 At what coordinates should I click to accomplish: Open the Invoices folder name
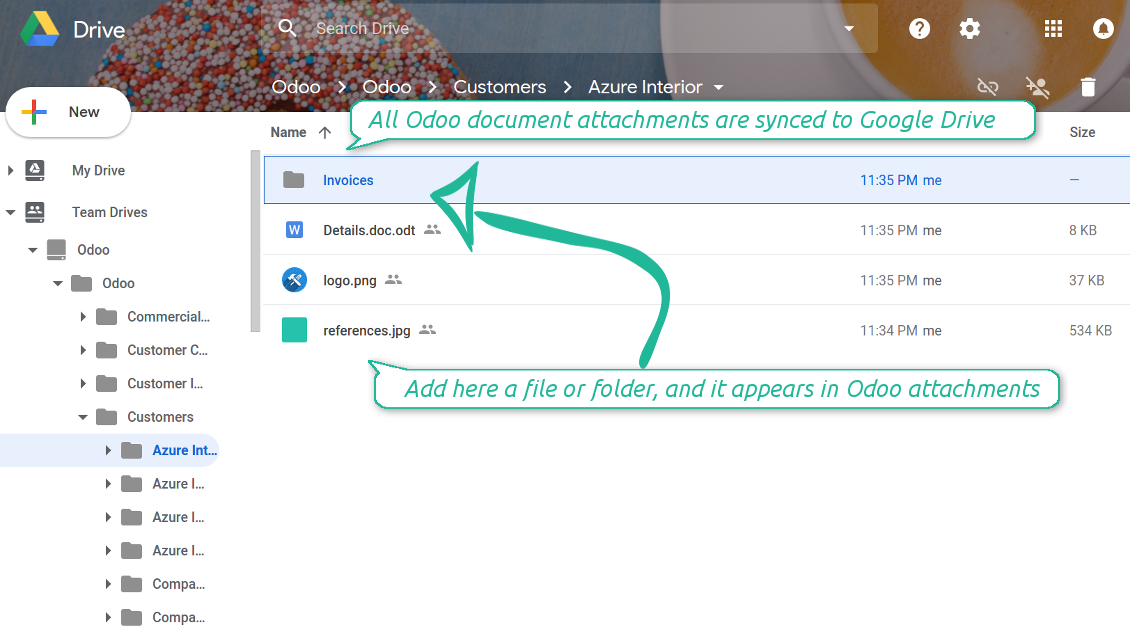348,180
